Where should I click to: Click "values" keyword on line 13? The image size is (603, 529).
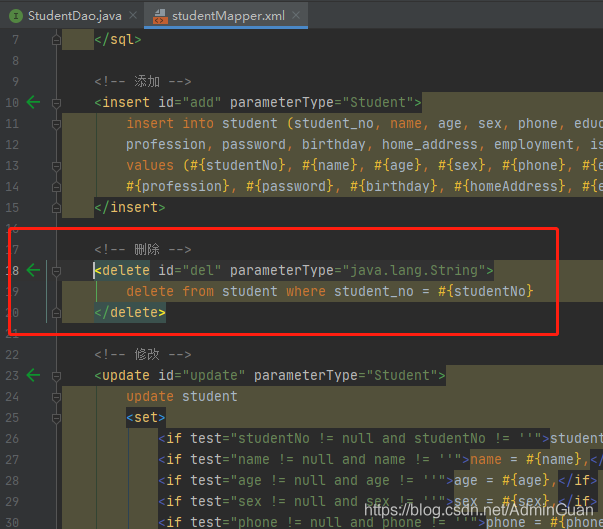click(150, 165)
